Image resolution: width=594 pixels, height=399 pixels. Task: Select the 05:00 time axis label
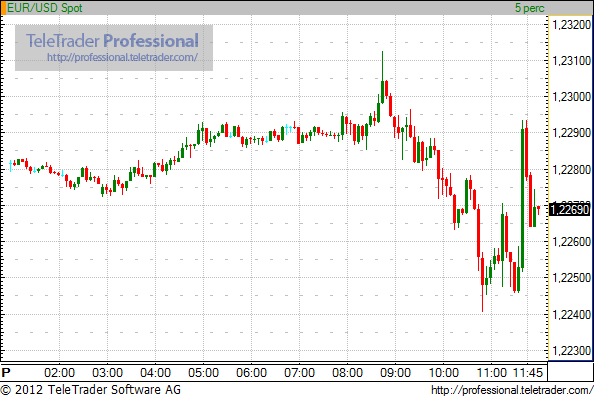pyautogui.click(x=203, y=372)
